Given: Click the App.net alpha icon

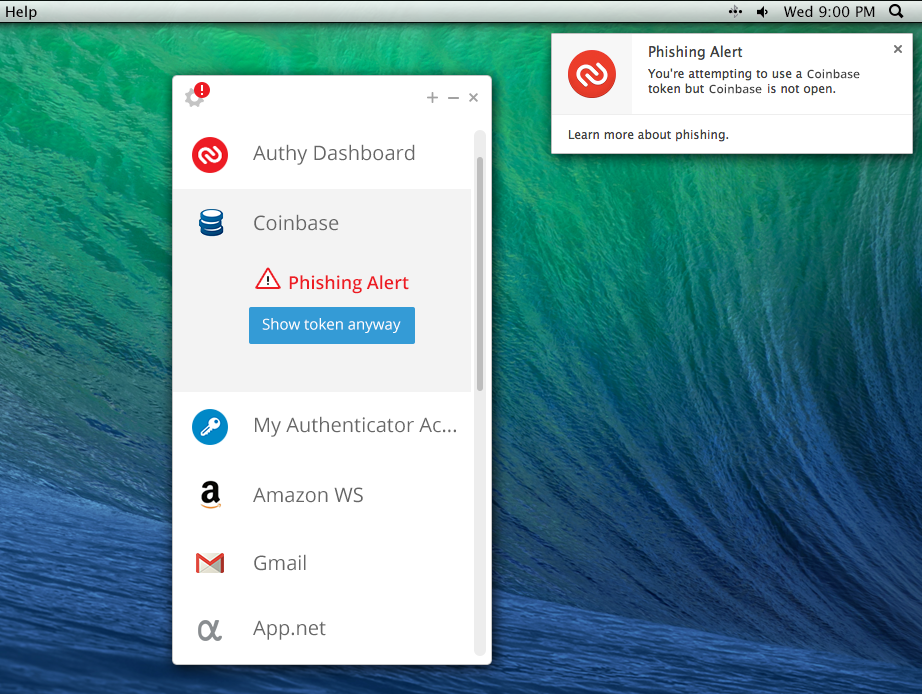Looking at the screenshot, I should point(209,629).
